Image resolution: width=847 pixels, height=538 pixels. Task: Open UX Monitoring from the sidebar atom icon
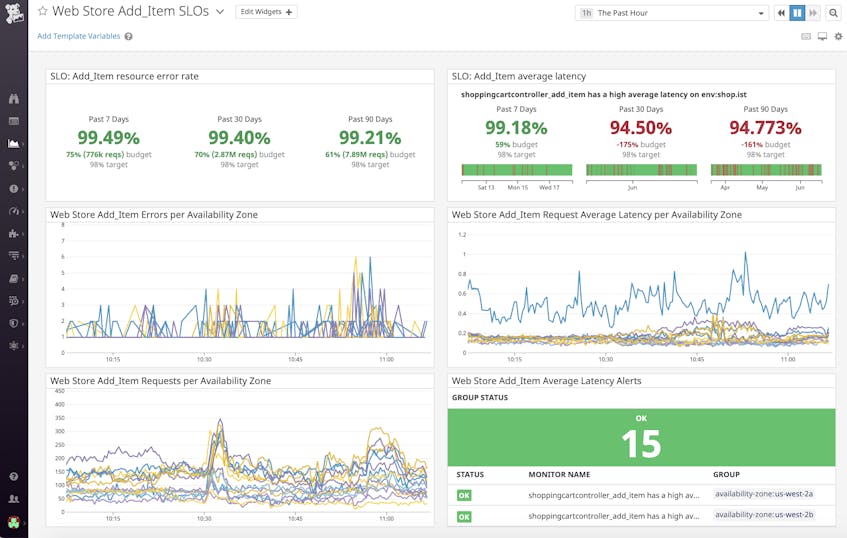tap(14, 345)
